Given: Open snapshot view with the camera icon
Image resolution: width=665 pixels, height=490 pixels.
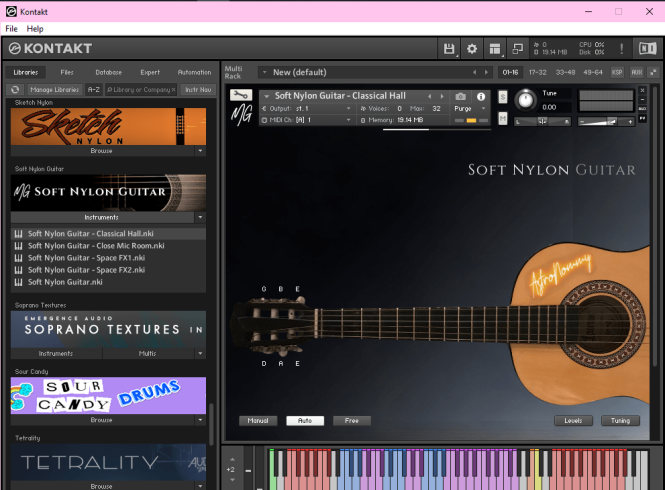Looking at the screenshot, I should pos(460,97).
